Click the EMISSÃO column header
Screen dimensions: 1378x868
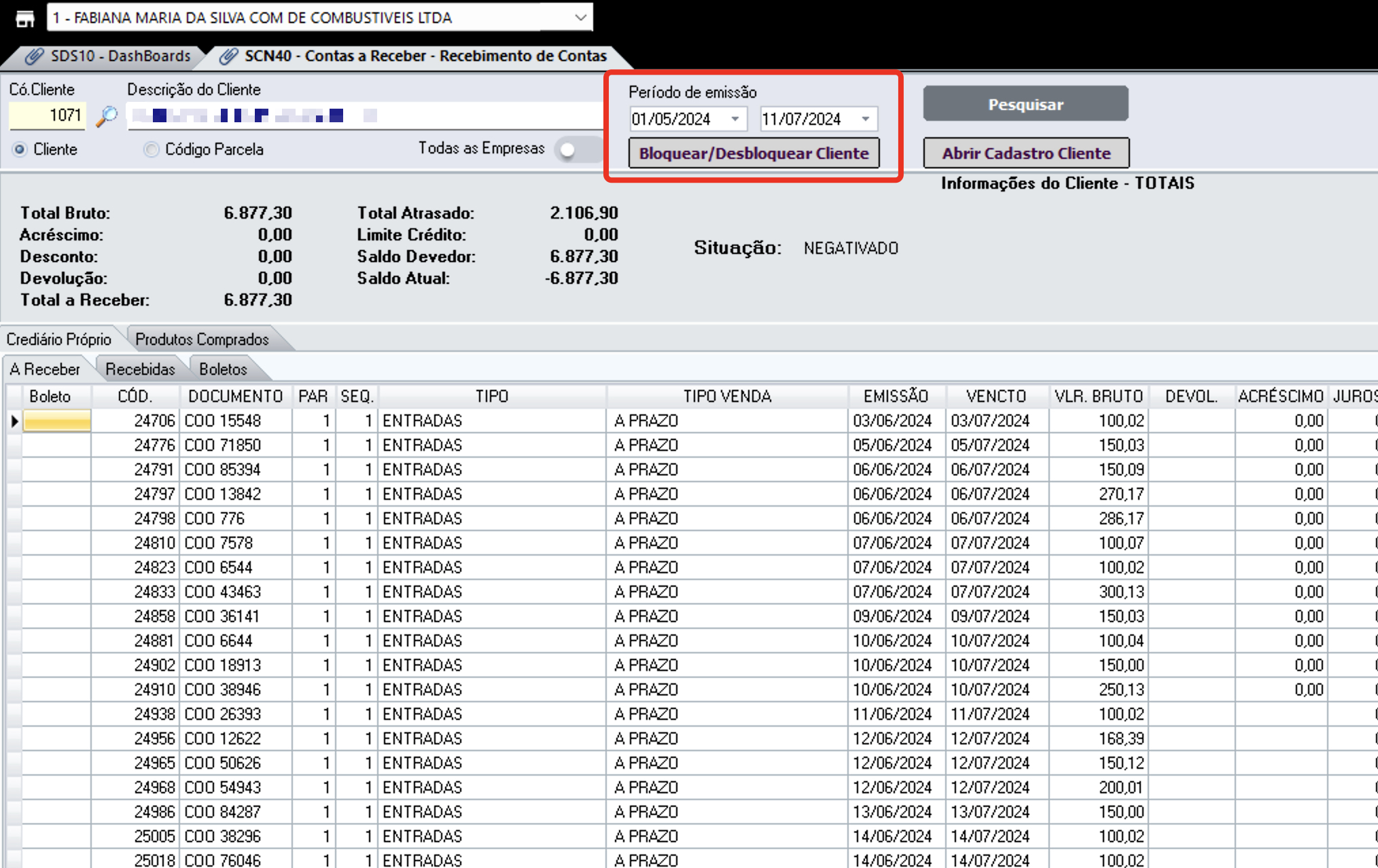click(896, 397)
